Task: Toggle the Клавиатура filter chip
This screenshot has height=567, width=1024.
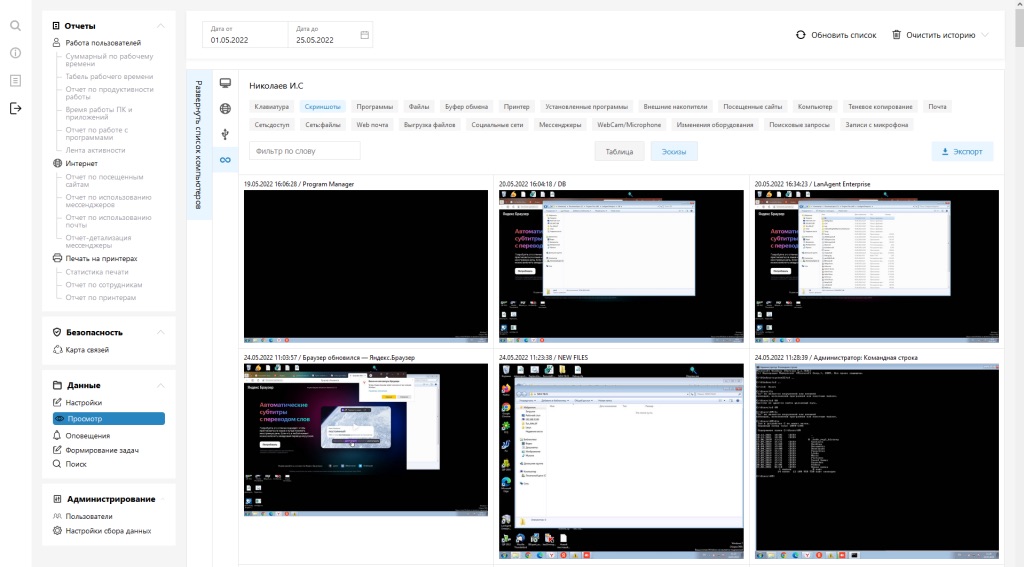Action: 271,106
